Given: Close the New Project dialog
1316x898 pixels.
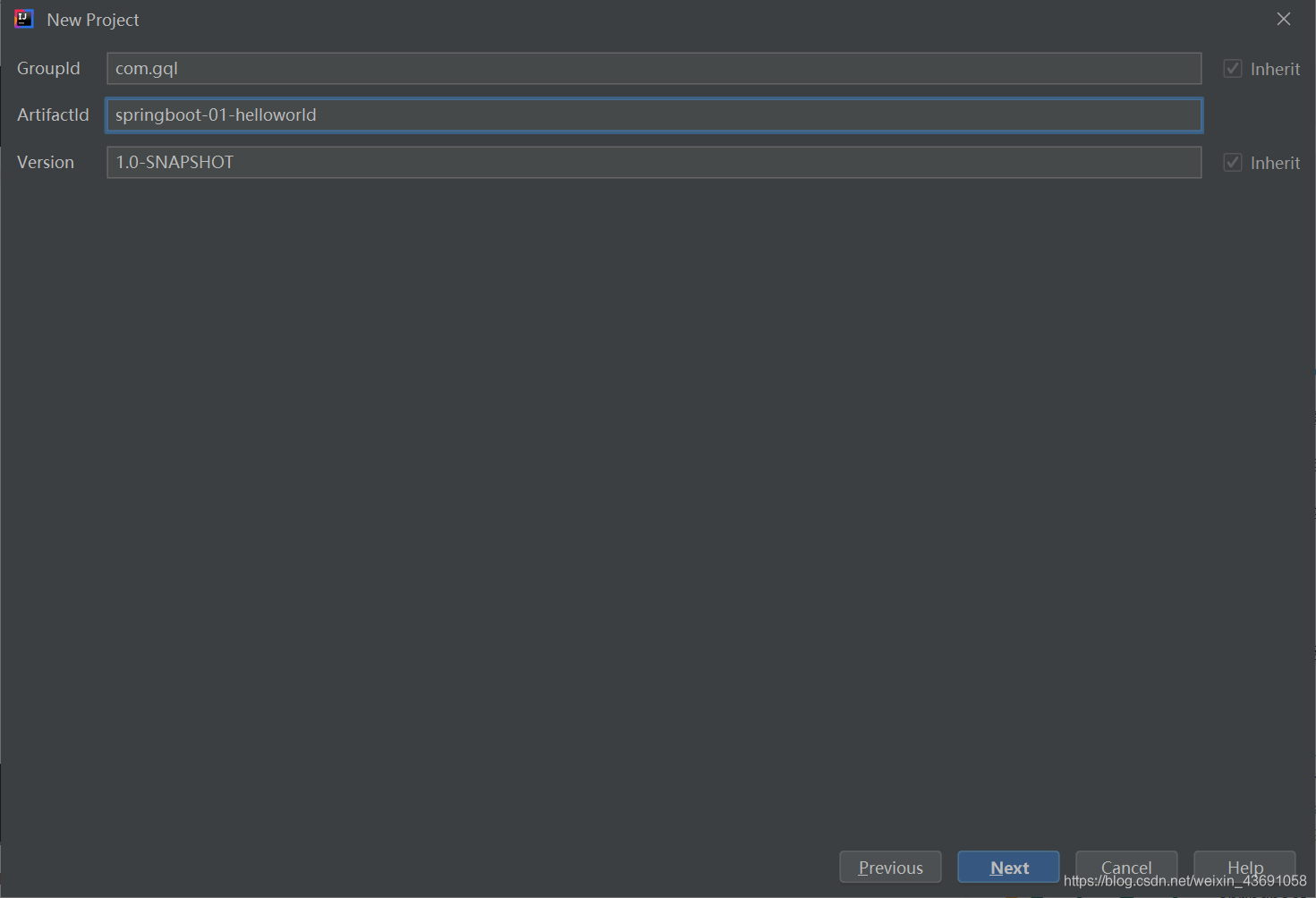Looking at the screenshot, I should 1284,19.
